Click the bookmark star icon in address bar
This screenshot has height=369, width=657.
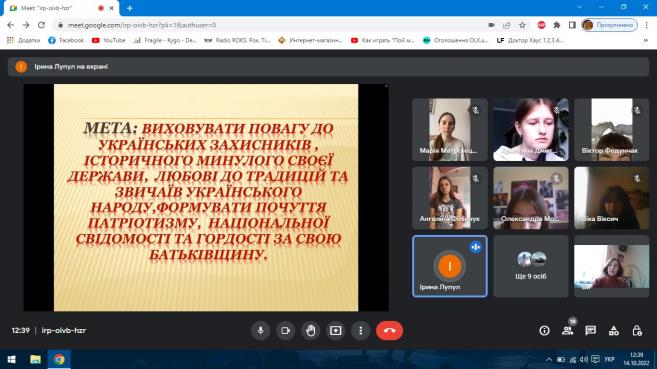(x=522, y=25)
